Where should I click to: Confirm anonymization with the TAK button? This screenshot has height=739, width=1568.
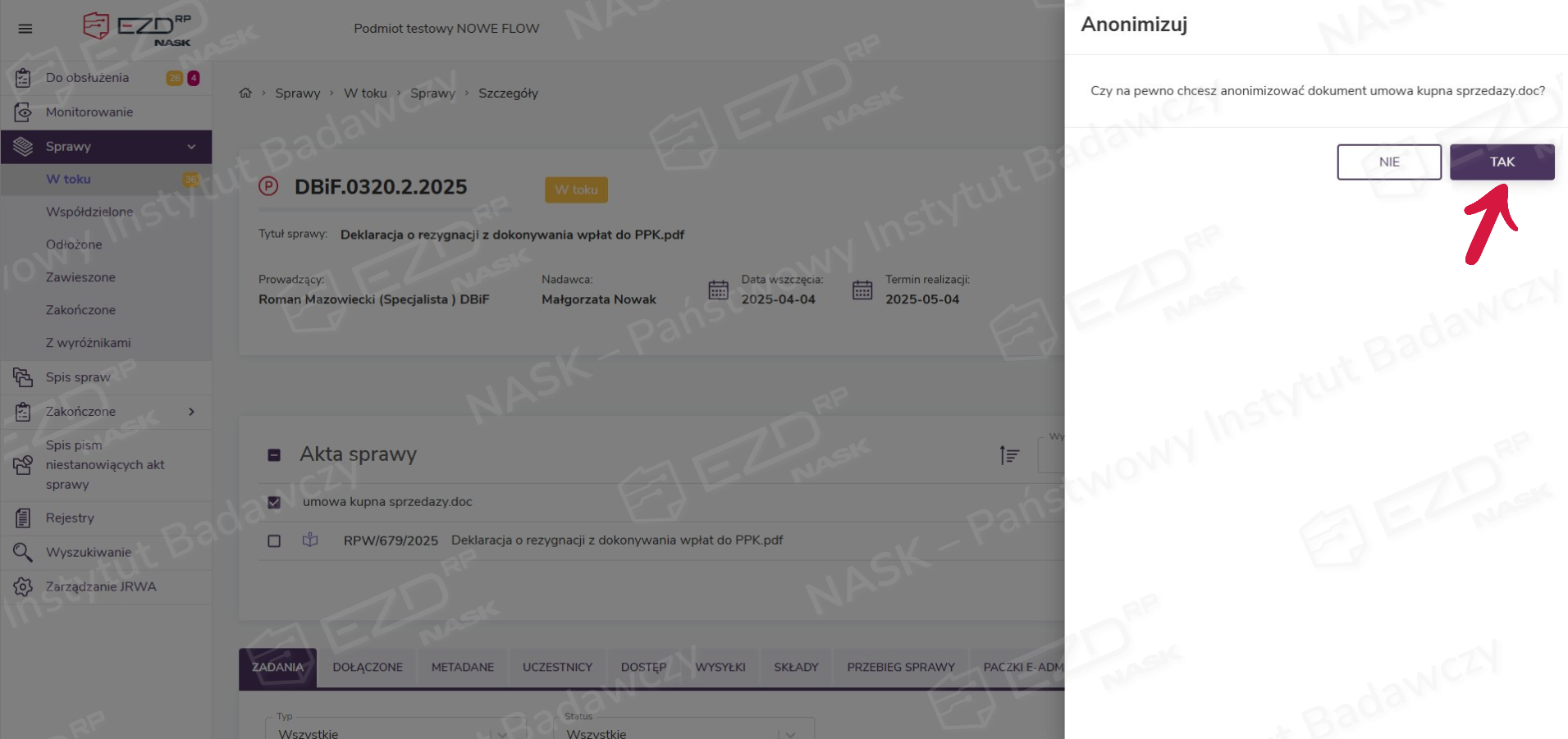1501,162
